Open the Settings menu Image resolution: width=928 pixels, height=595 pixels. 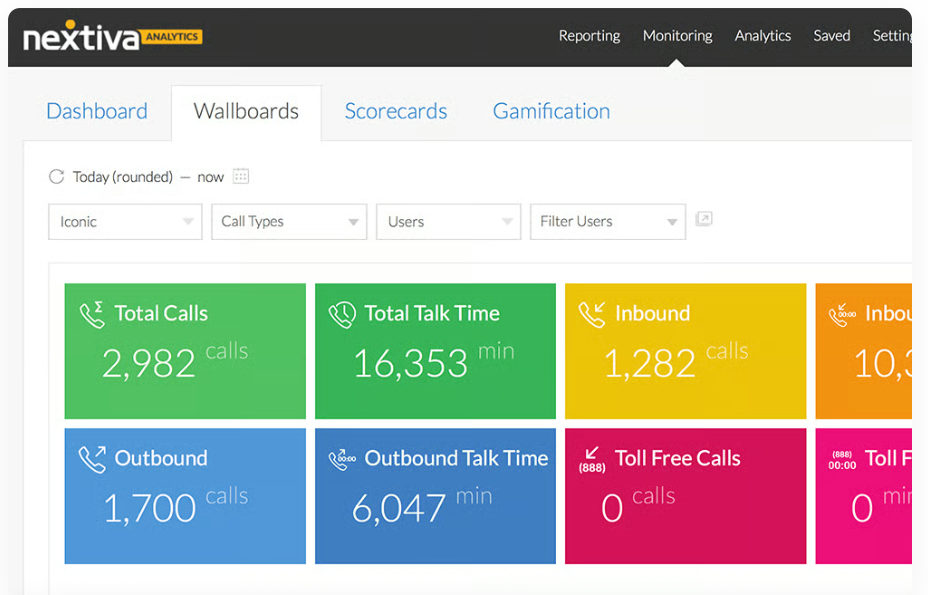(x=892, y=36)
